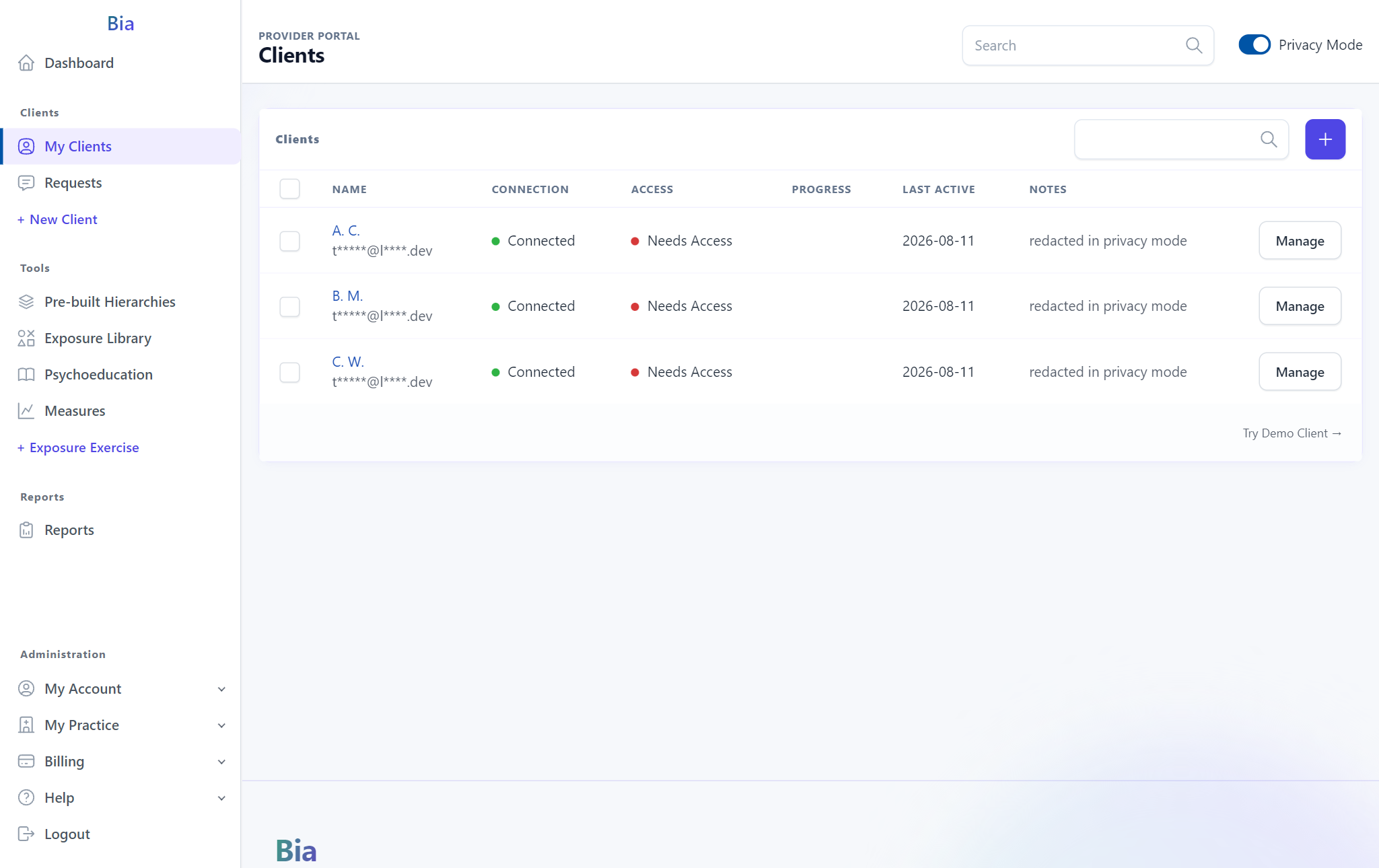The width and height of the screenshot is (1379, 868).
Task: Click the magnifier icon in Clients table search
Action: click(x=1269, y=139)
